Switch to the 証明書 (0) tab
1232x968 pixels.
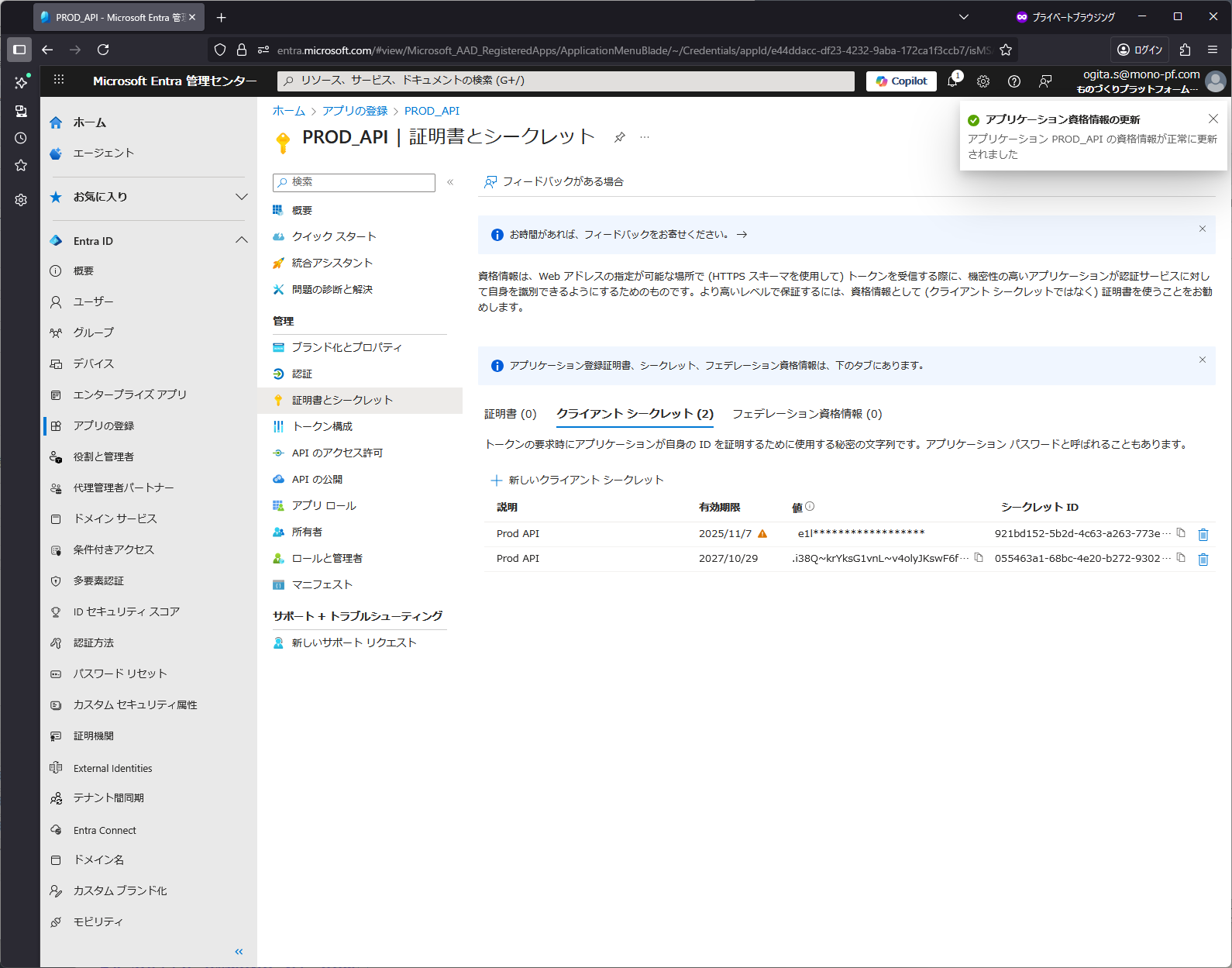510,414
